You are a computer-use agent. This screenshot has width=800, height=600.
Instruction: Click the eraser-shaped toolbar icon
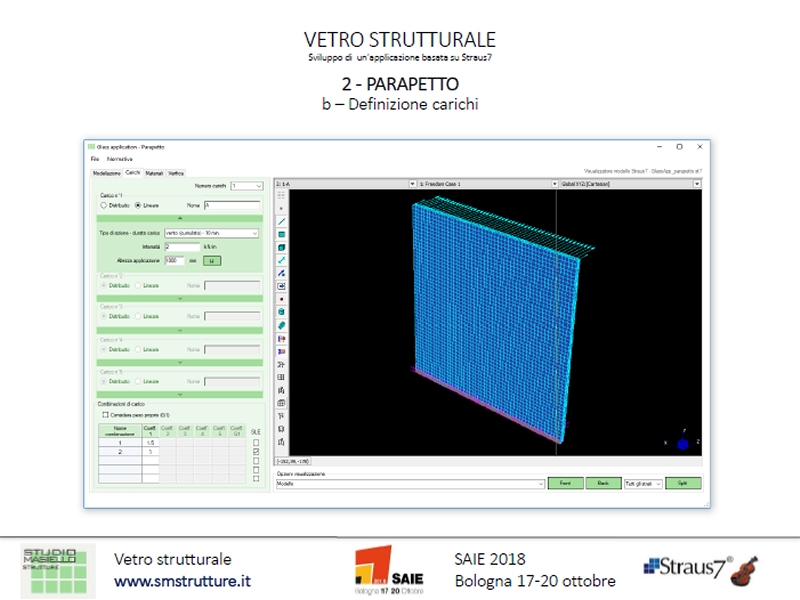pyautogui.click(x=281, y=325)
